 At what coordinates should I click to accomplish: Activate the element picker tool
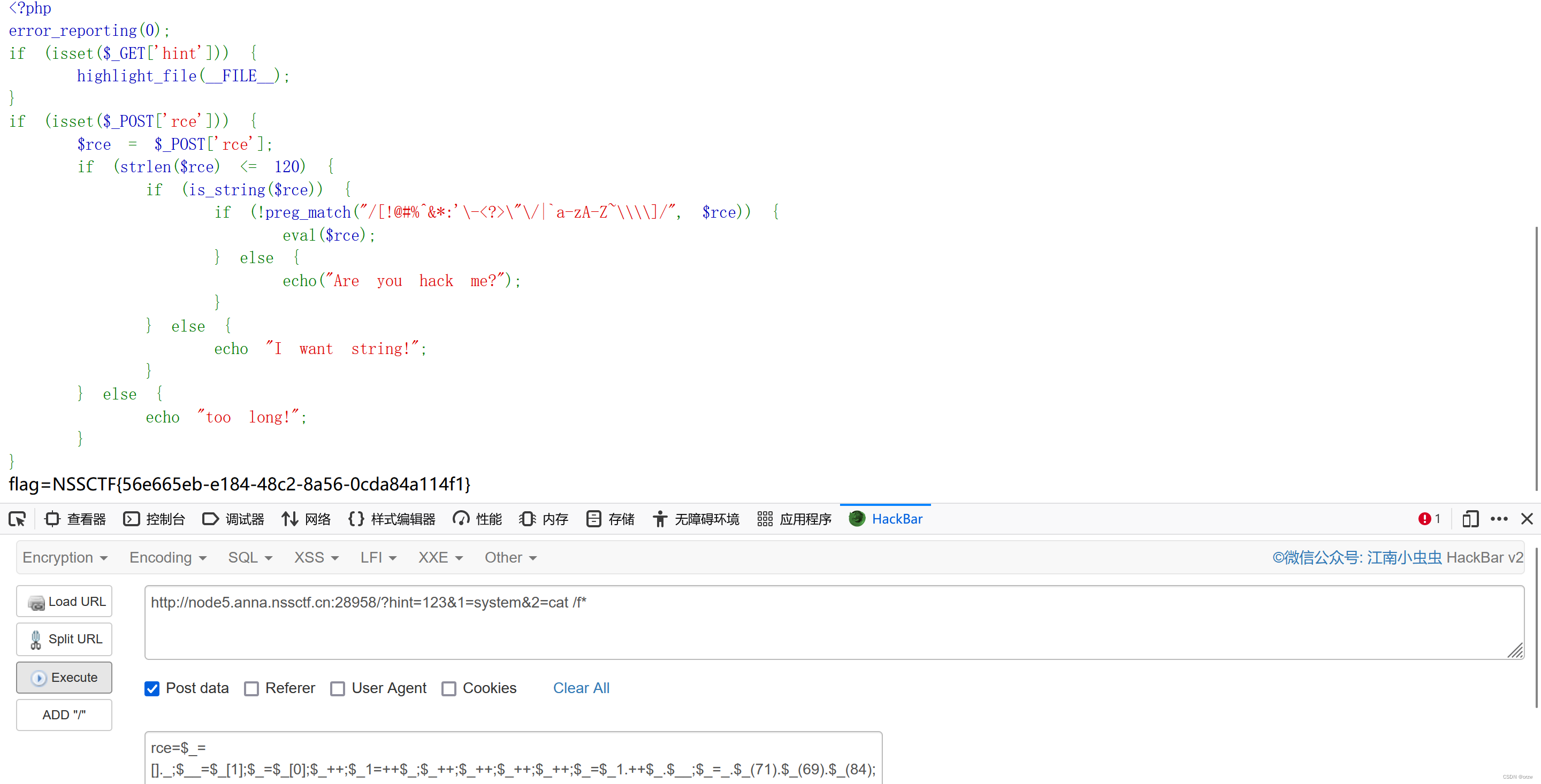(x=17, y=519)
